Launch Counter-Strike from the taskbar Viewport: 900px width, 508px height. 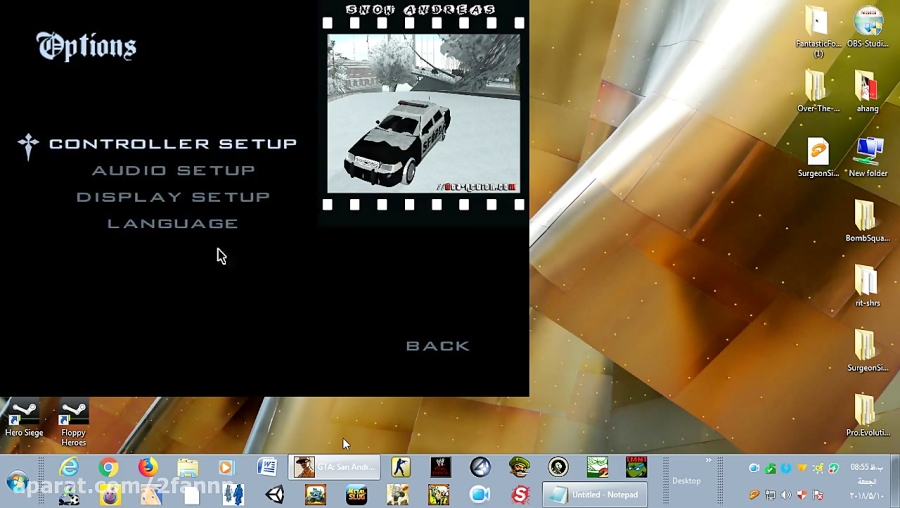(x=401, y=467)
